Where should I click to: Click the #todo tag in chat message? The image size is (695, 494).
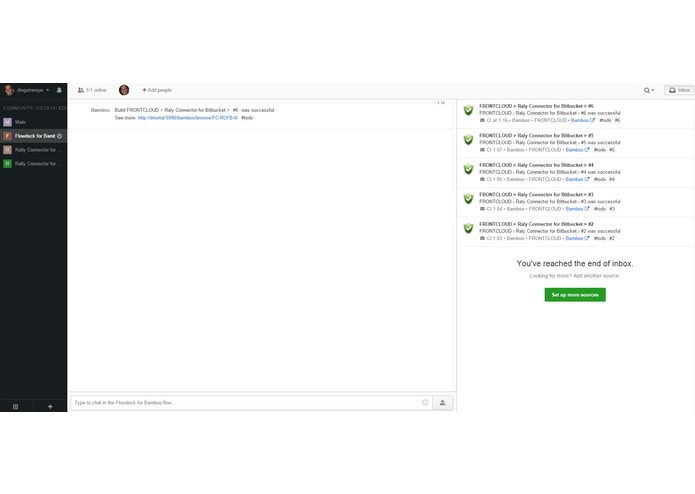pyautogui.click(x=247, y=118)
